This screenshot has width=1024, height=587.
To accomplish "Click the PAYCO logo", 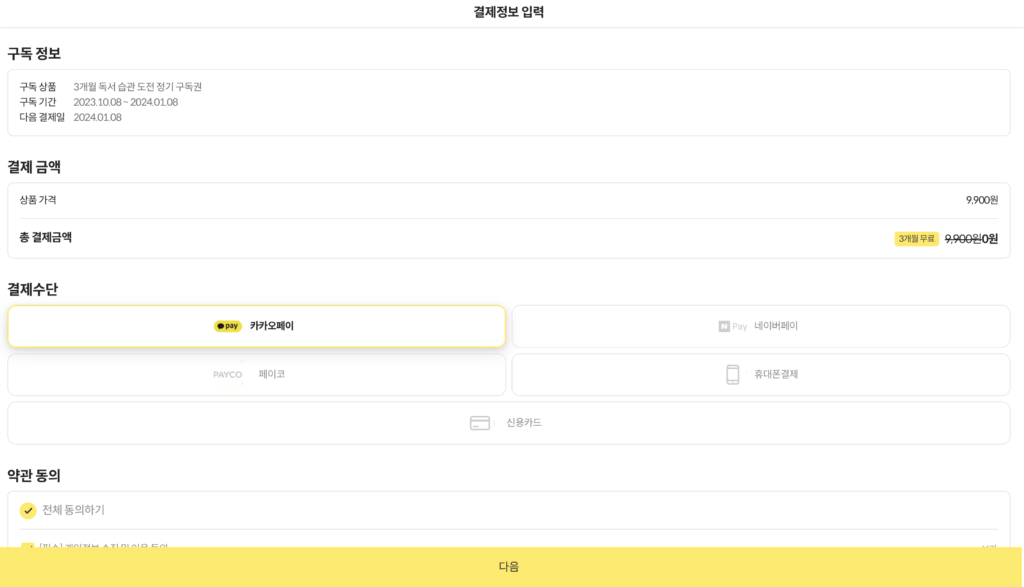I will 230,374.
